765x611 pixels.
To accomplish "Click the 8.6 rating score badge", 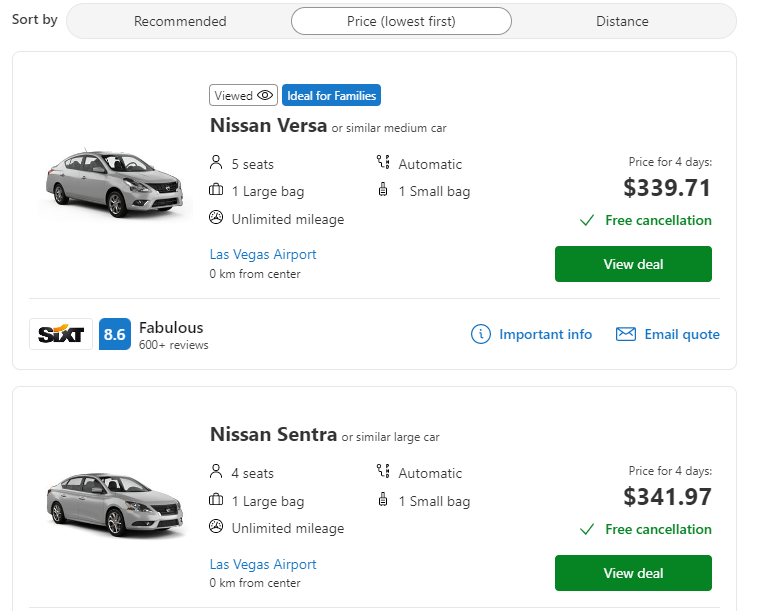I will click(115, 334).
